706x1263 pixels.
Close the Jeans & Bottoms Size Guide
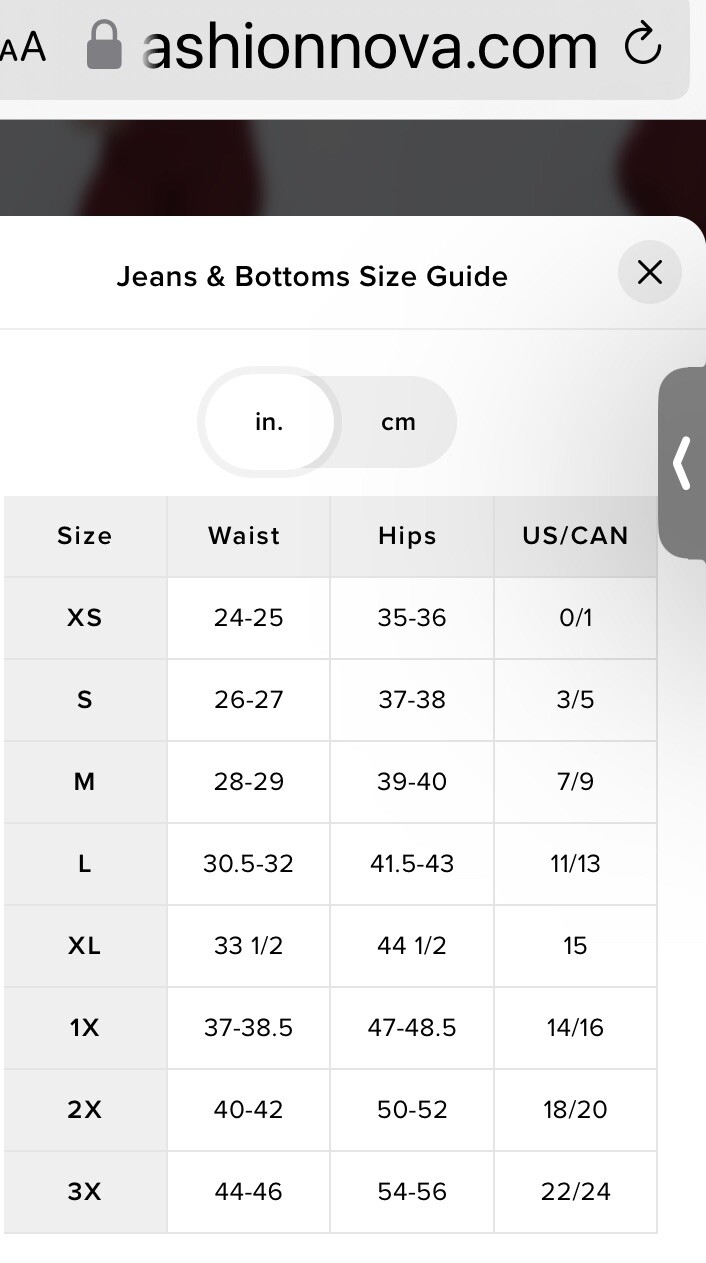click(650, 272)
